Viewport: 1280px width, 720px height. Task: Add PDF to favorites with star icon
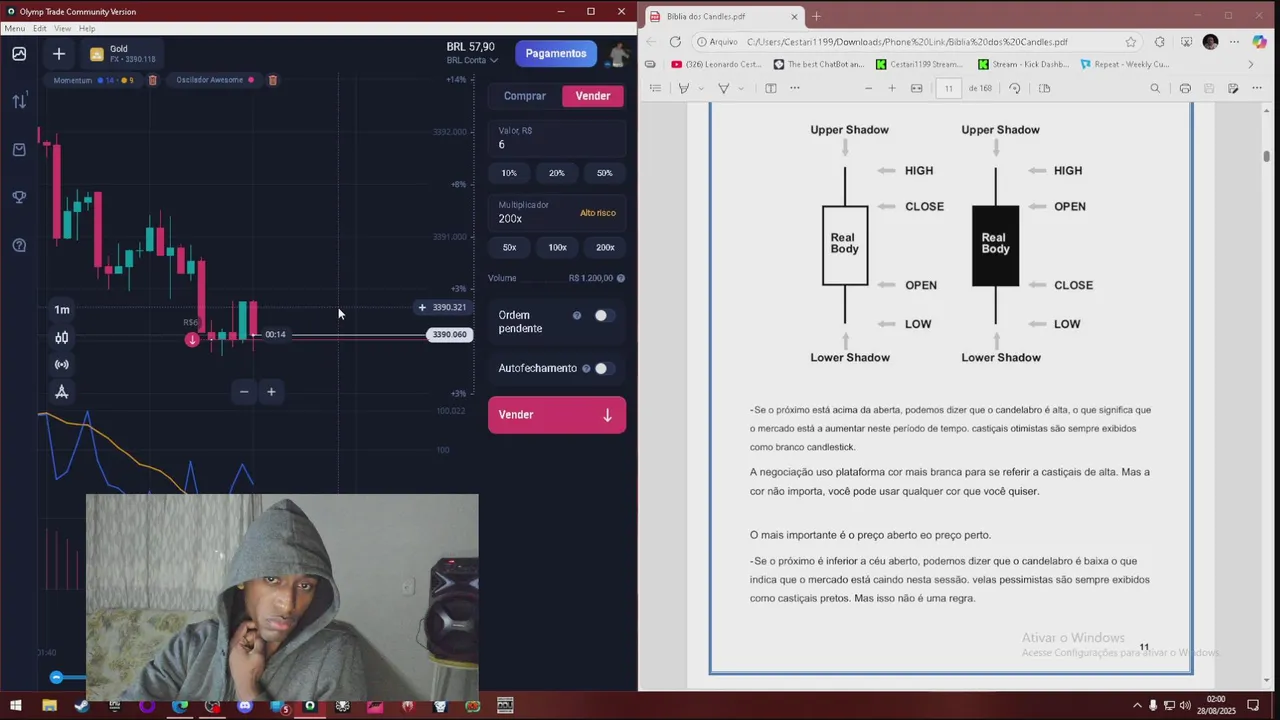1131,42
